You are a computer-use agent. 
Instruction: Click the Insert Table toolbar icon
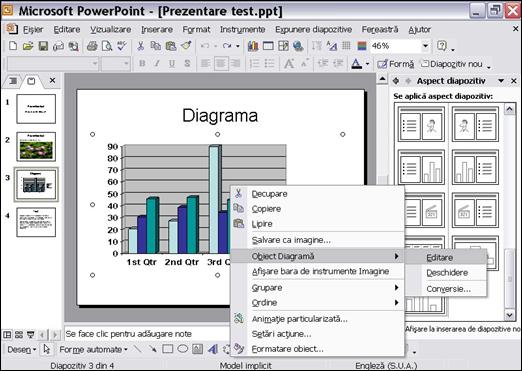(268, 46)
